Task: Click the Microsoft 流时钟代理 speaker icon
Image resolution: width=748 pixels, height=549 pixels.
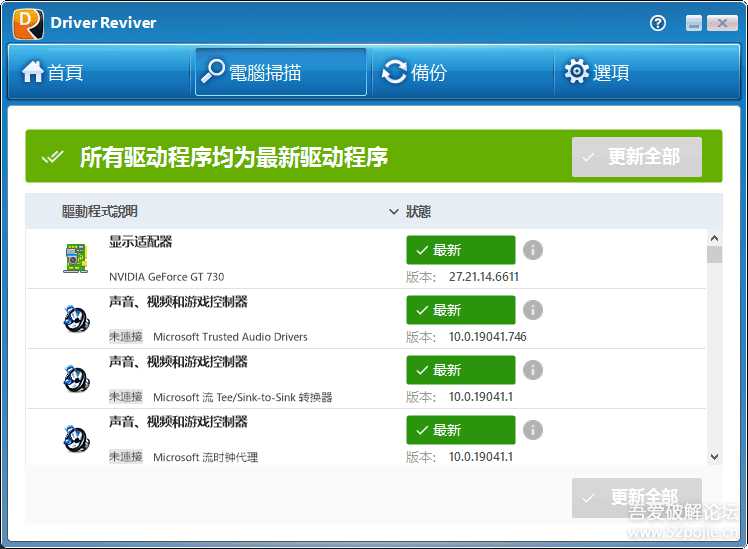Action: click(76, 438)
